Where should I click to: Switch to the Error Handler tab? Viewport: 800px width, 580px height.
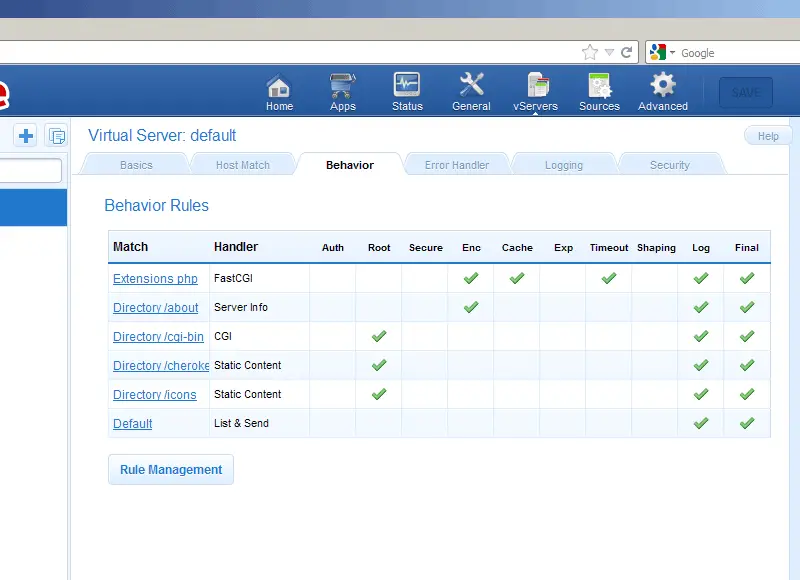click(x=457, y=165)
